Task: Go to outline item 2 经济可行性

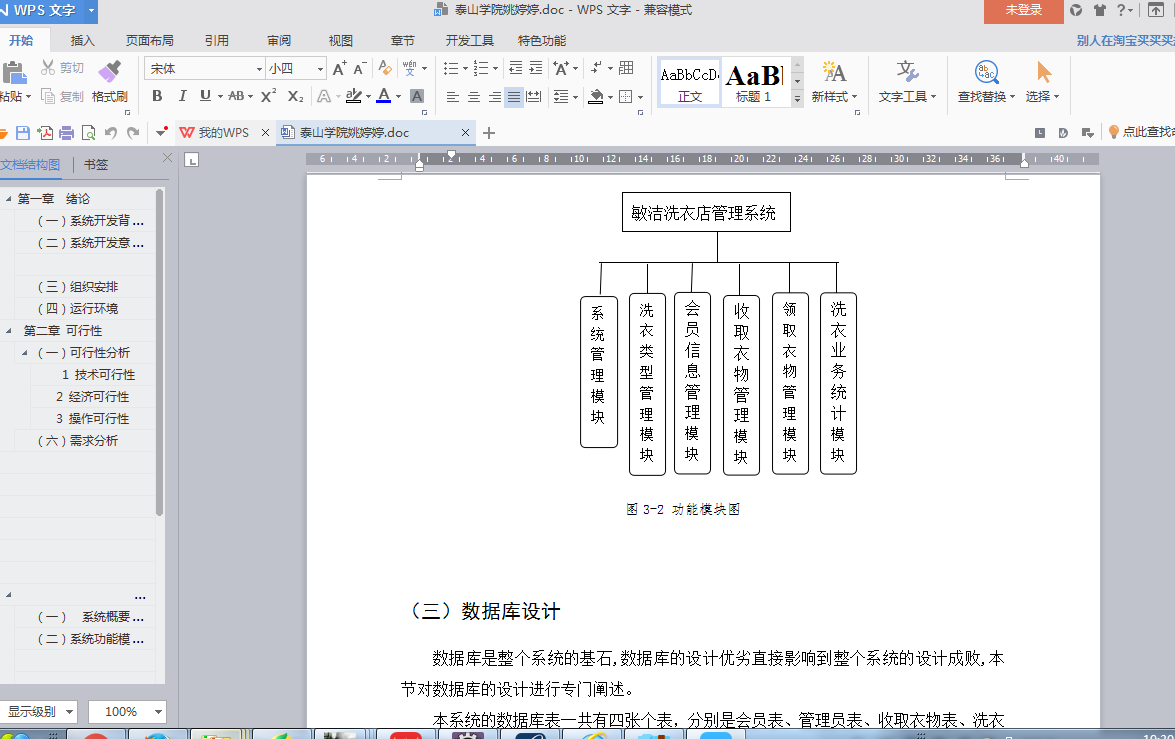Action: (x=92, y=396)
